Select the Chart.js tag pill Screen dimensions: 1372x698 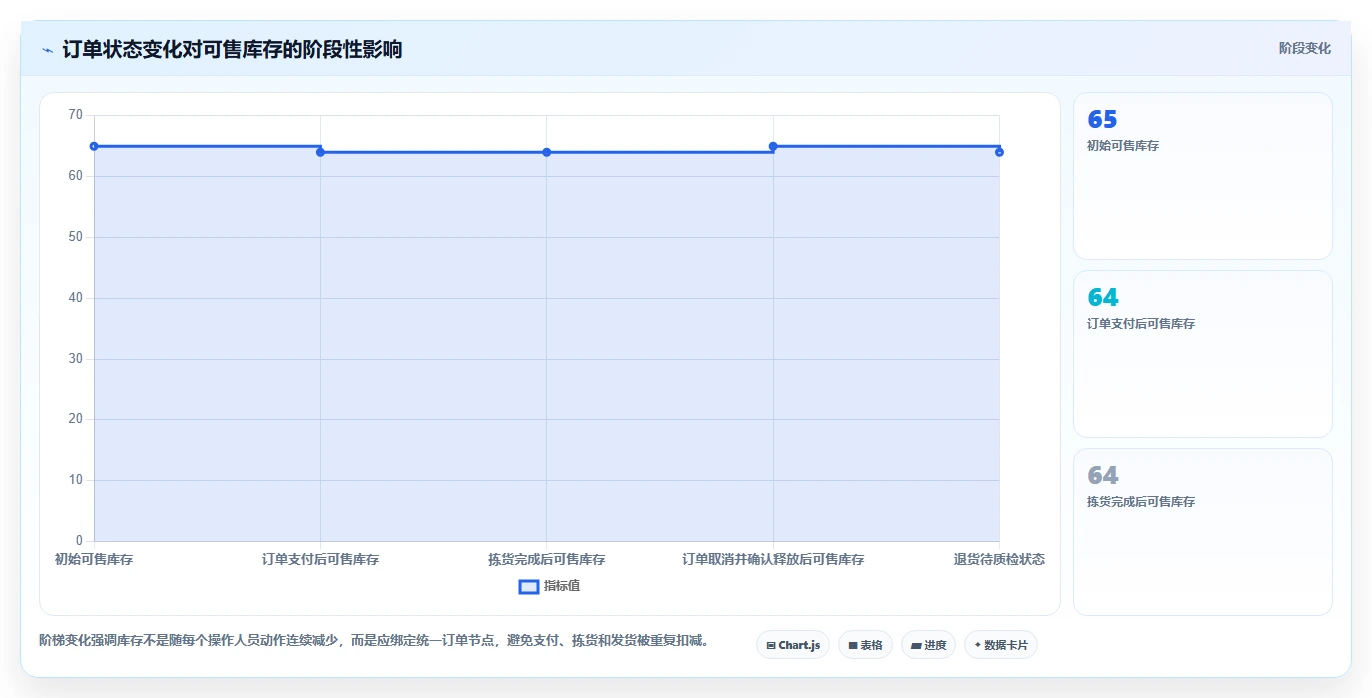(793, 645)
